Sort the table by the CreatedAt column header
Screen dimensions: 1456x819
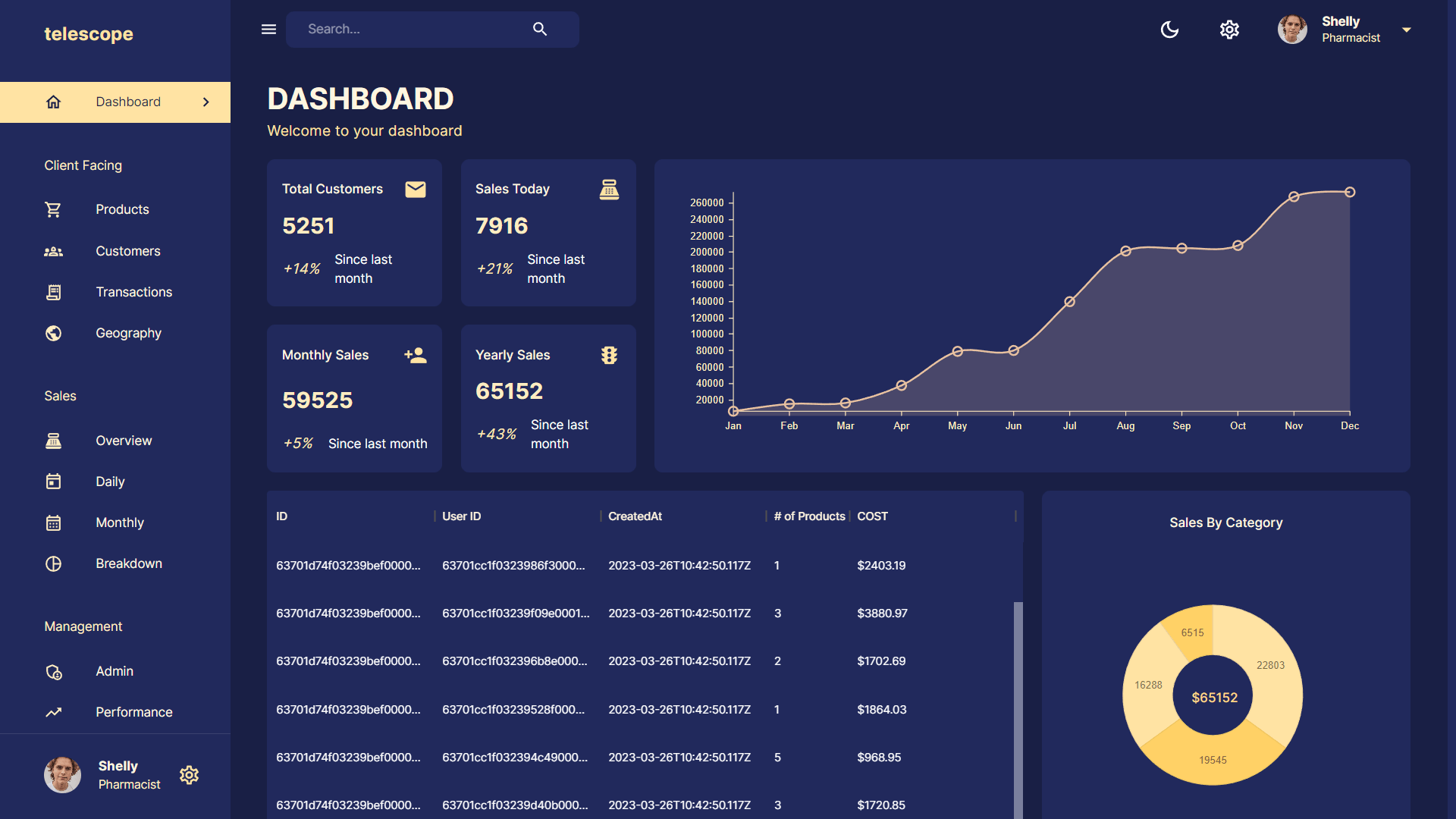[x=635, y=516]
